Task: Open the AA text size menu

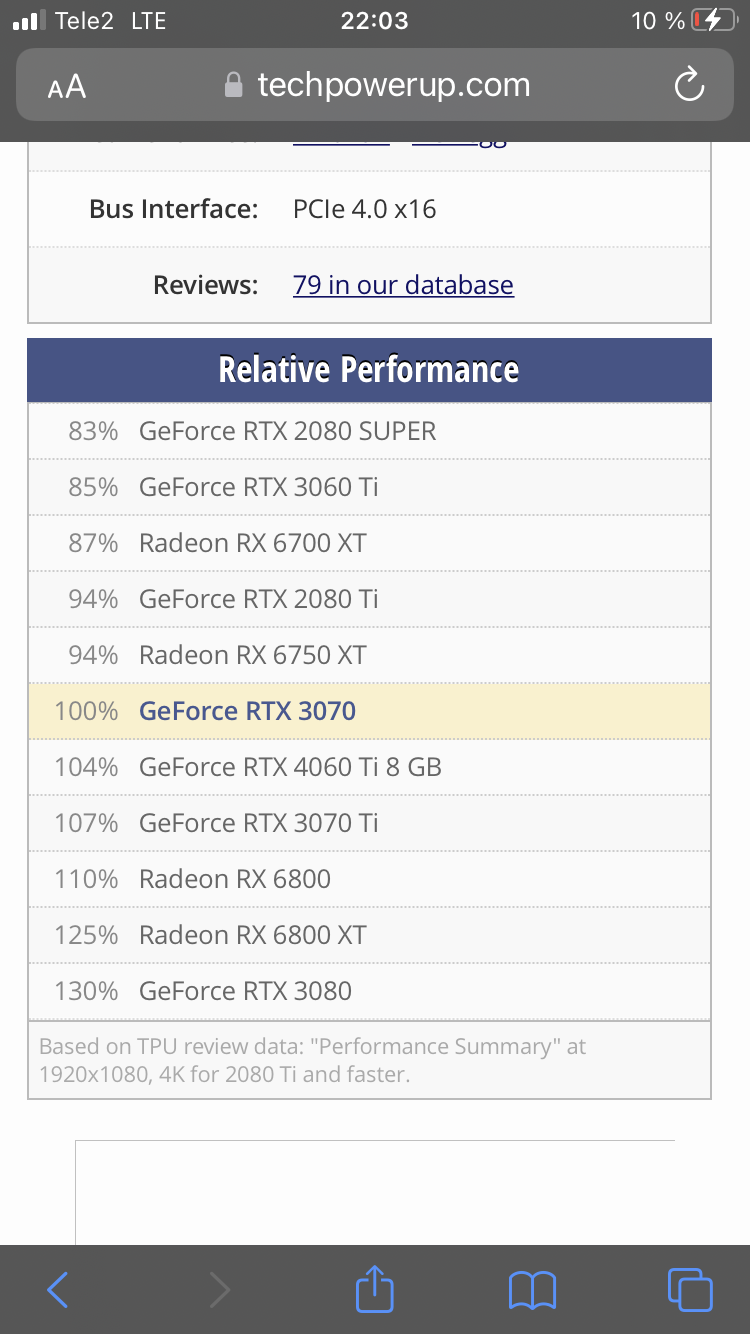Action: pyautogui.click(x=67, y=87)
